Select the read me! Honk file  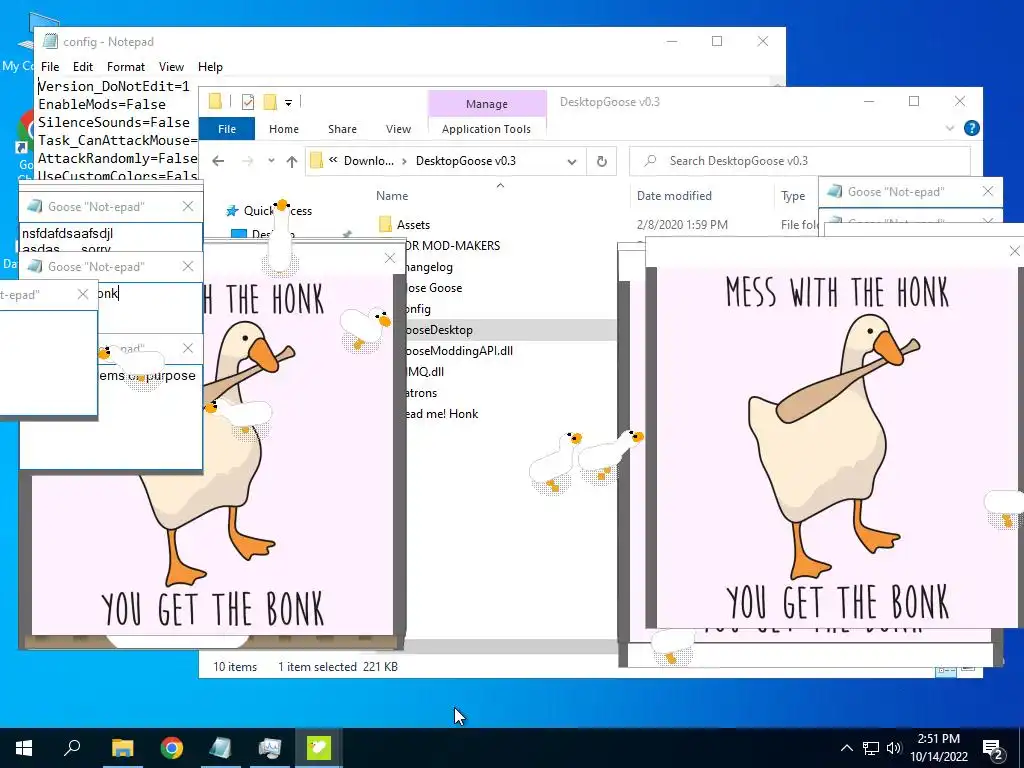point(442,413)
